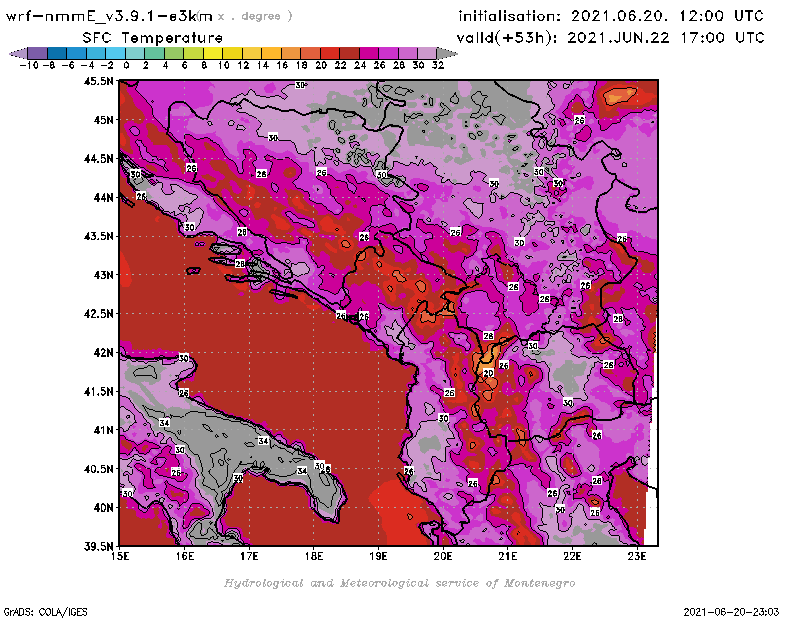Select the SFC Temperature heading

click(153, 38)
